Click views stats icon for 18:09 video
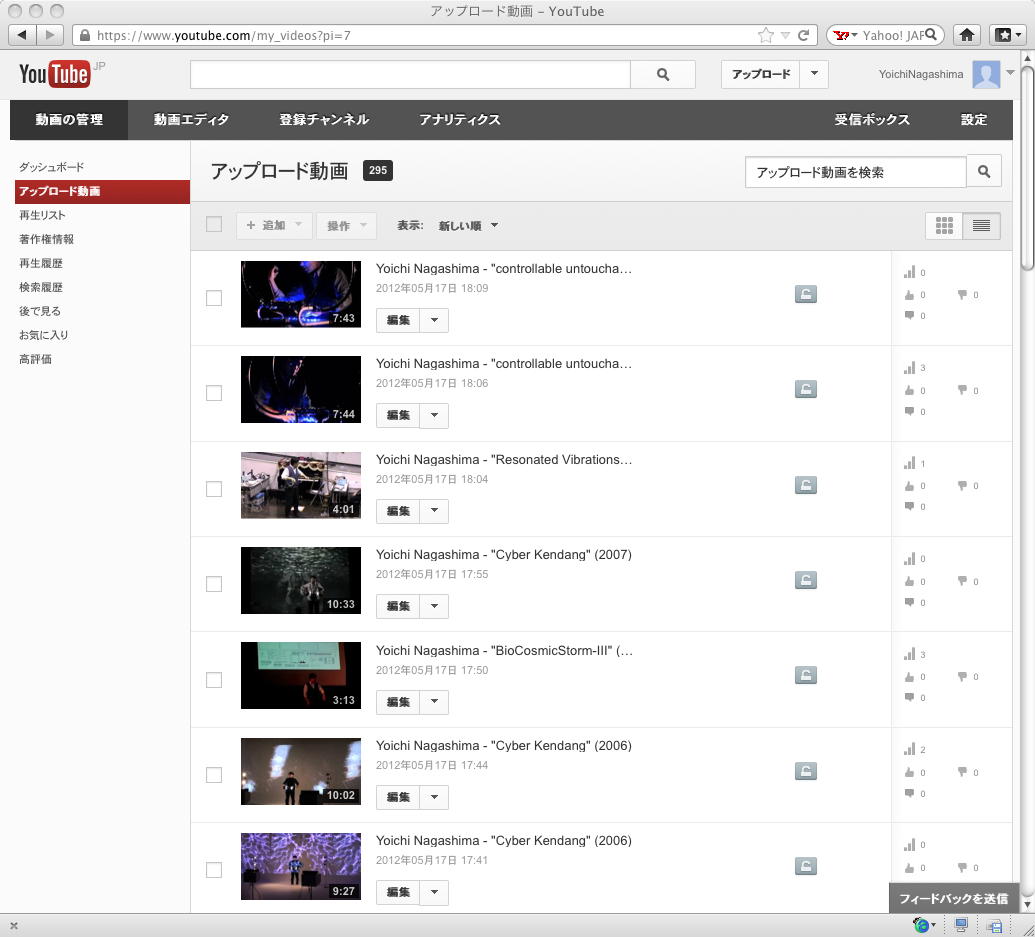 pos(910,272)
